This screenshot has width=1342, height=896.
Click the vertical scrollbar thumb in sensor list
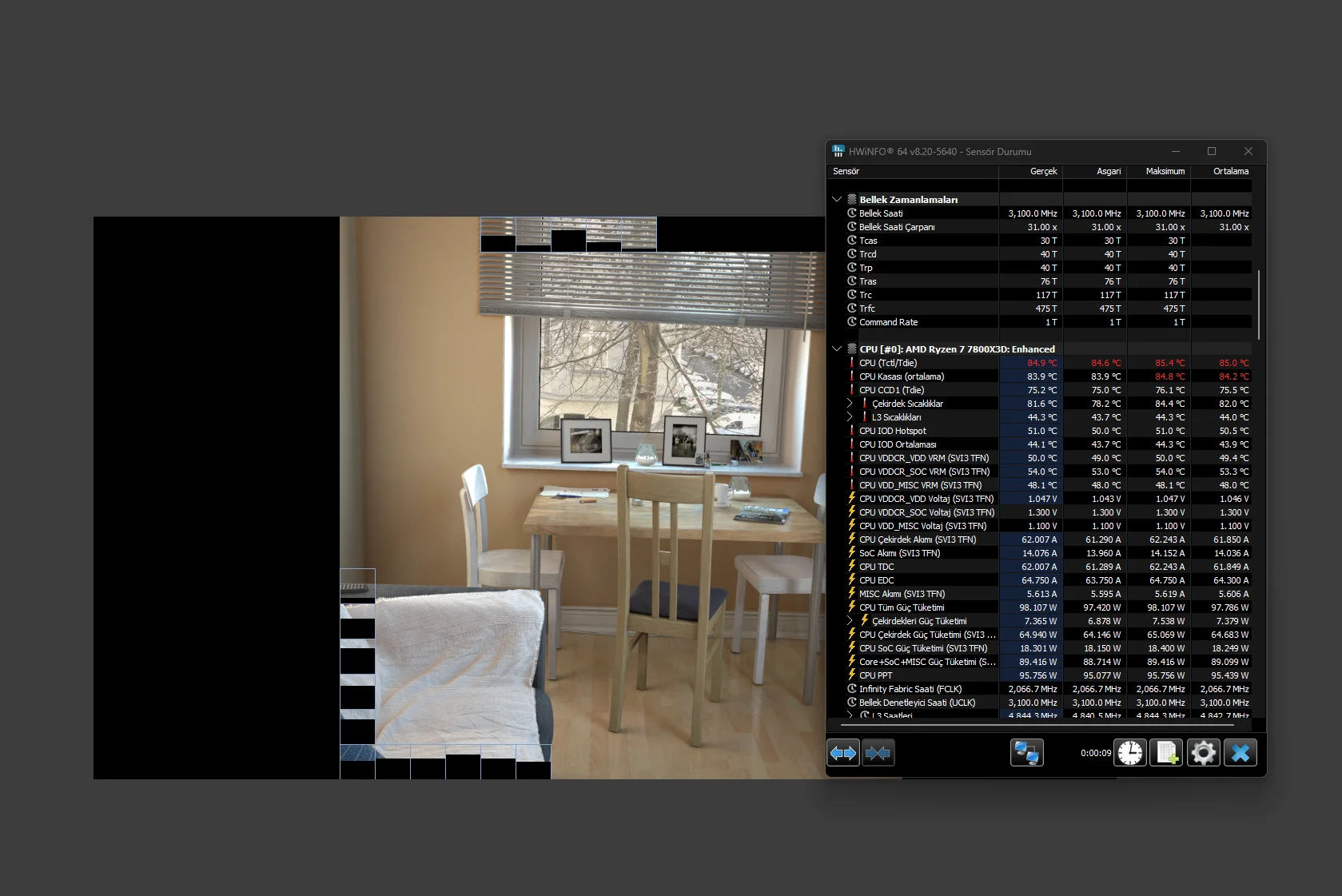tap(1259, 305)
